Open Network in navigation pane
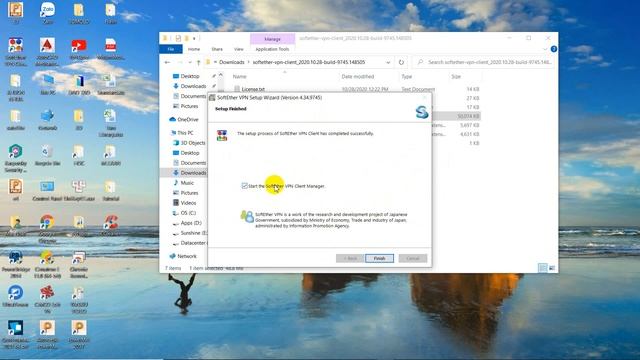The width and height of the screenshot is (640, 360). (x=187, y=256)
